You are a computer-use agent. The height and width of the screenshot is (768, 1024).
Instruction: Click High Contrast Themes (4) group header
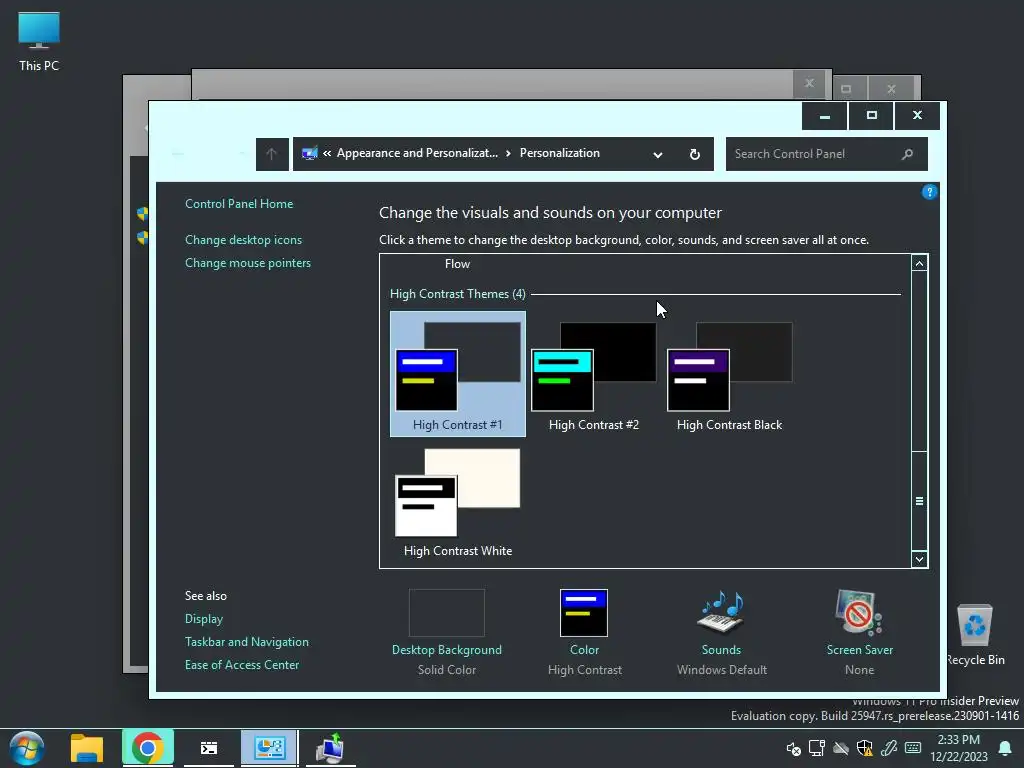pyautogui.click(x=458, y=294)
